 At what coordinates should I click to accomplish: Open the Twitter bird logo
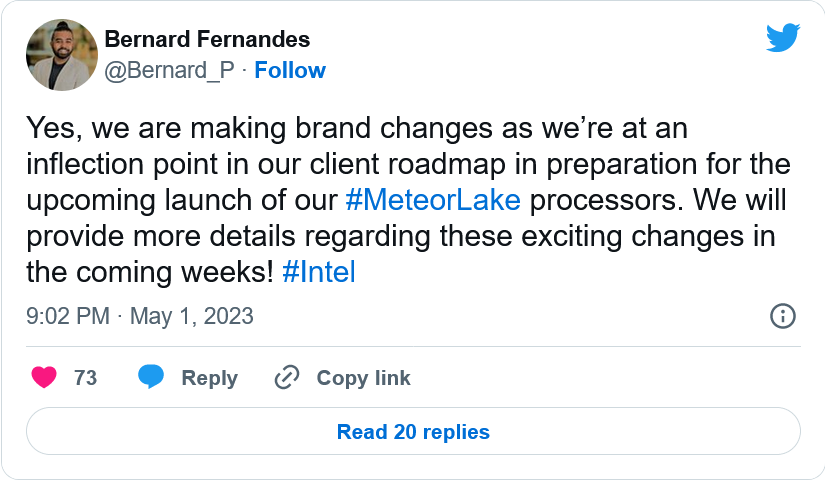[x=783, y=38]
